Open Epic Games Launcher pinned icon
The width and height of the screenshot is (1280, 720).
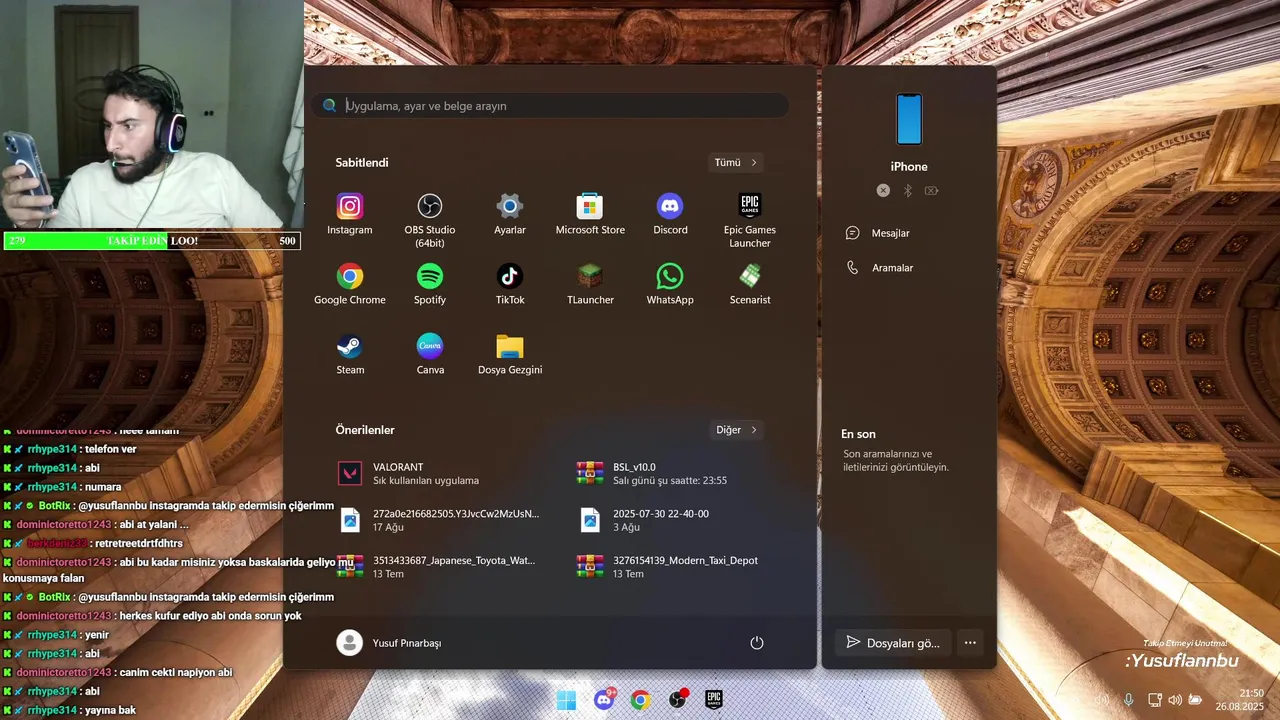[750, 220]
